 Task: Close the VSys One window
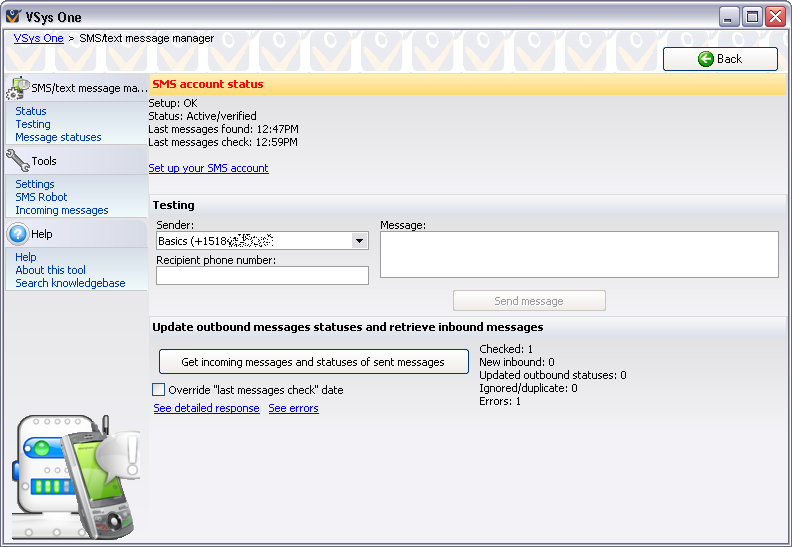775,17
